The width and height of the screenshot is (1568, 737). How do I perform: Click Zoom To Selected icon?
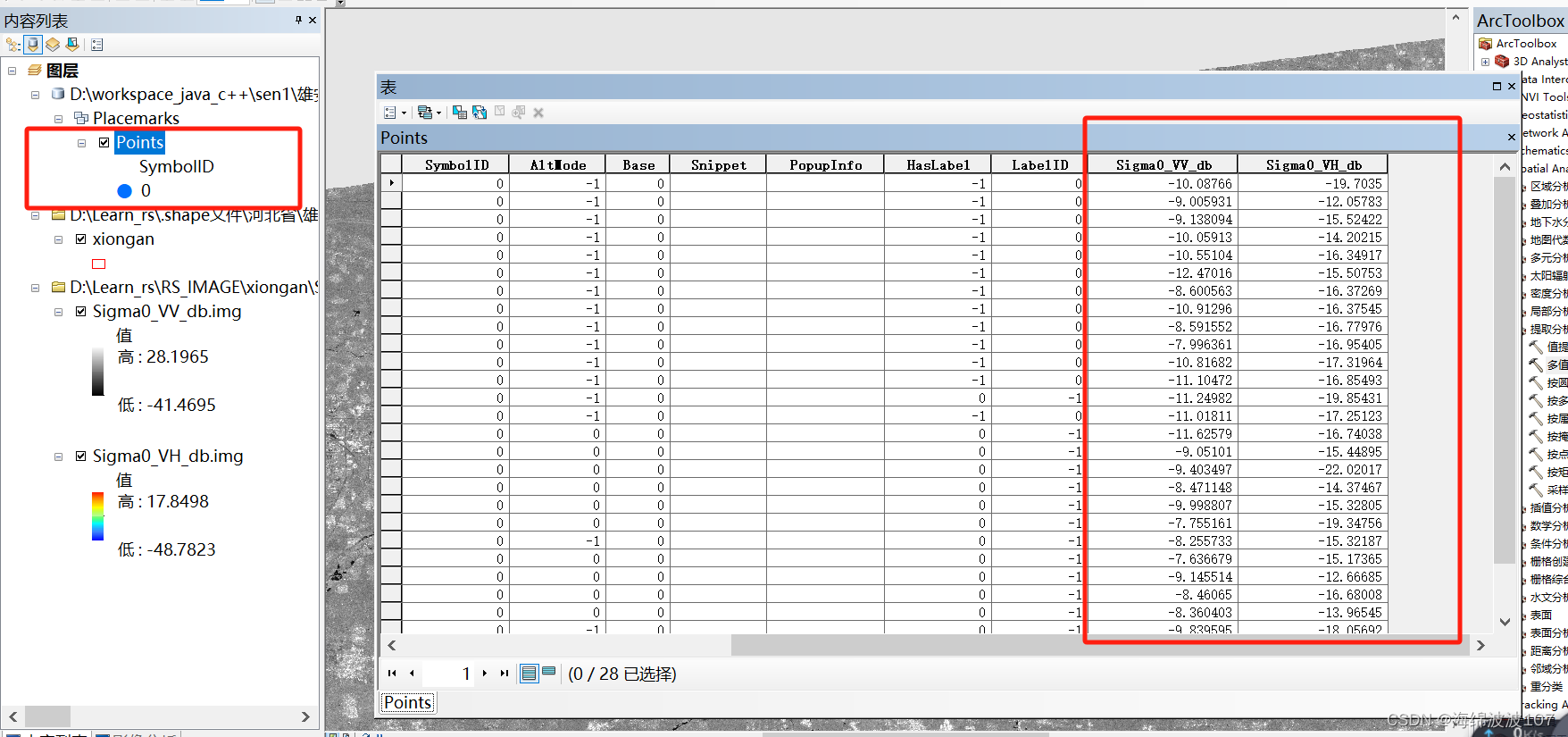[x=519, y=112]
